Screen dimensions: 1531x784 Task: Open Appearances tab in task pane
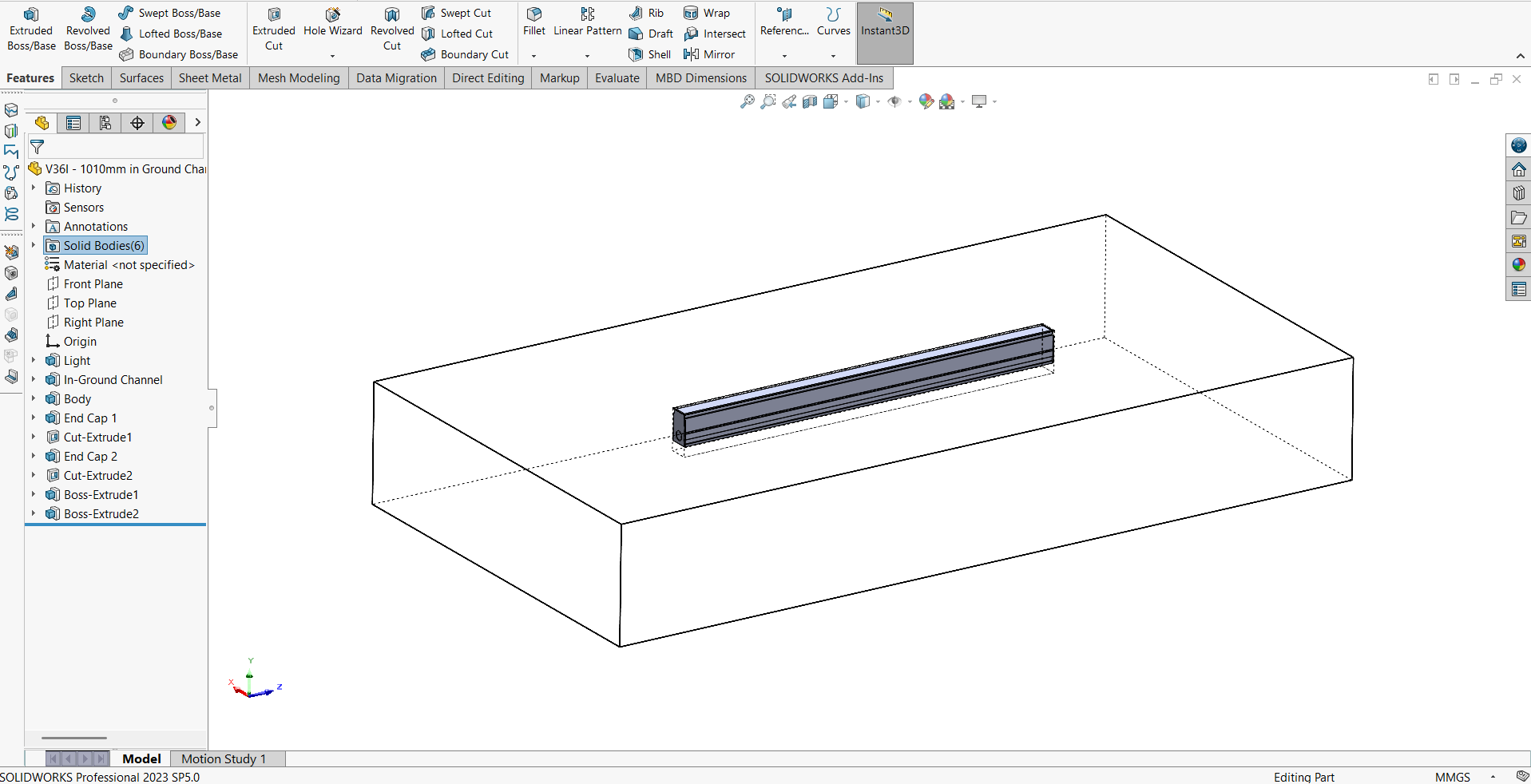click(1518, 264)
